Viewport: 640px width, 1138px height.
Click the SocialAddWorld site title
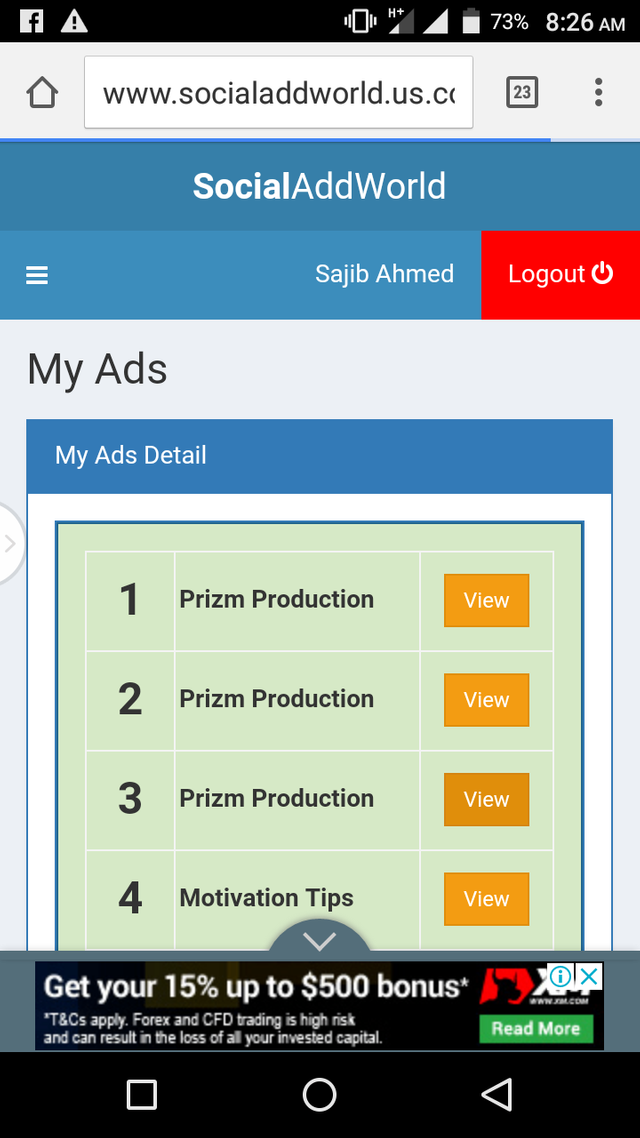319,187
